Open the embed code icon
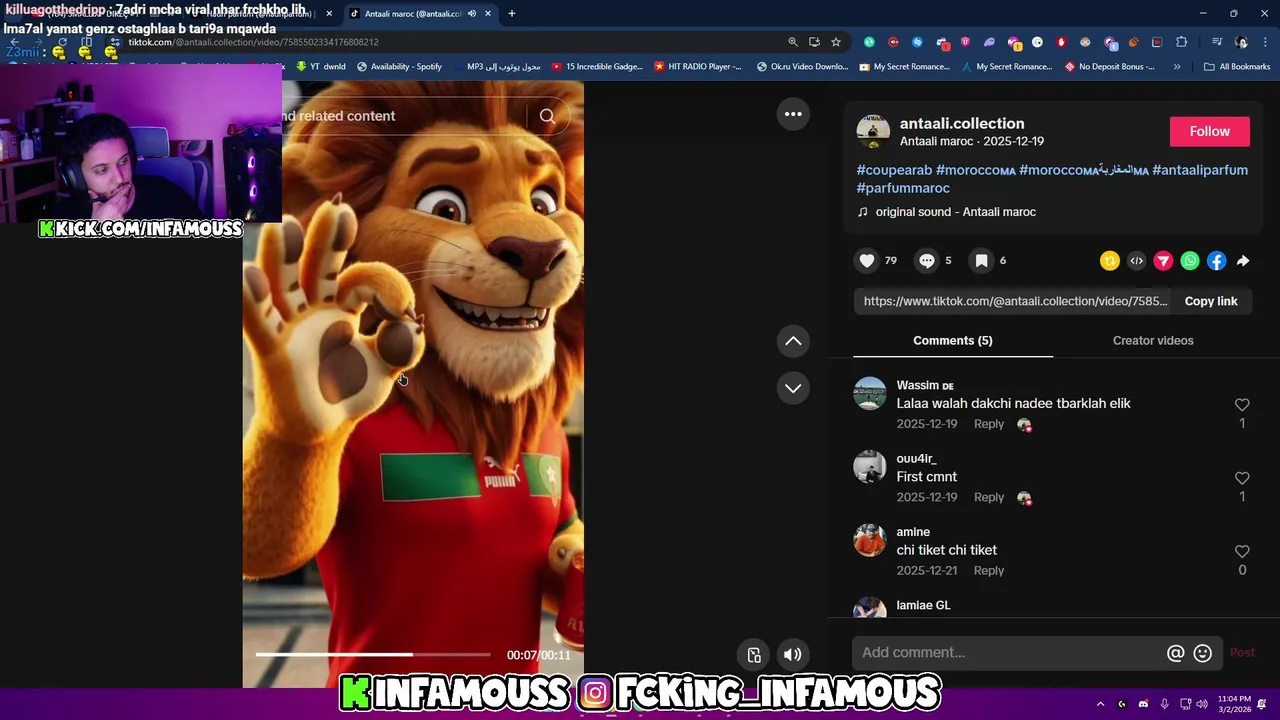Image resolution: width=1280 pixels, height=720 pixels. pos(1137,261)
